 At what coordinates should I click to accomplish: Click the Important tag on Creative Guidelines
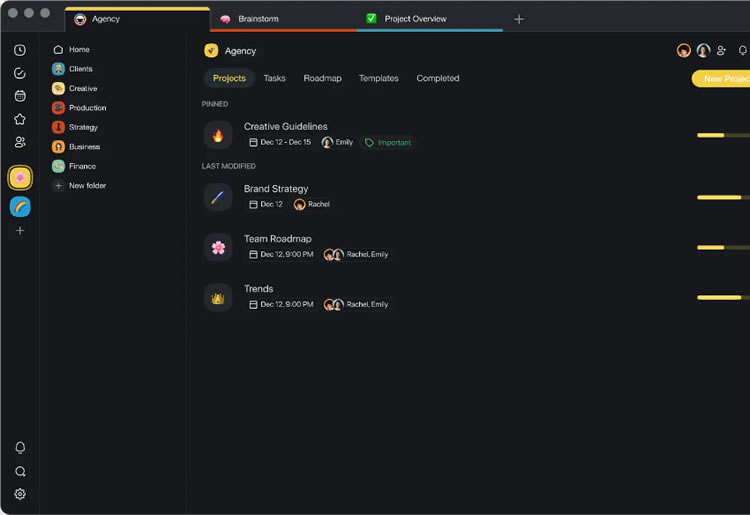(x=388, y=142)
